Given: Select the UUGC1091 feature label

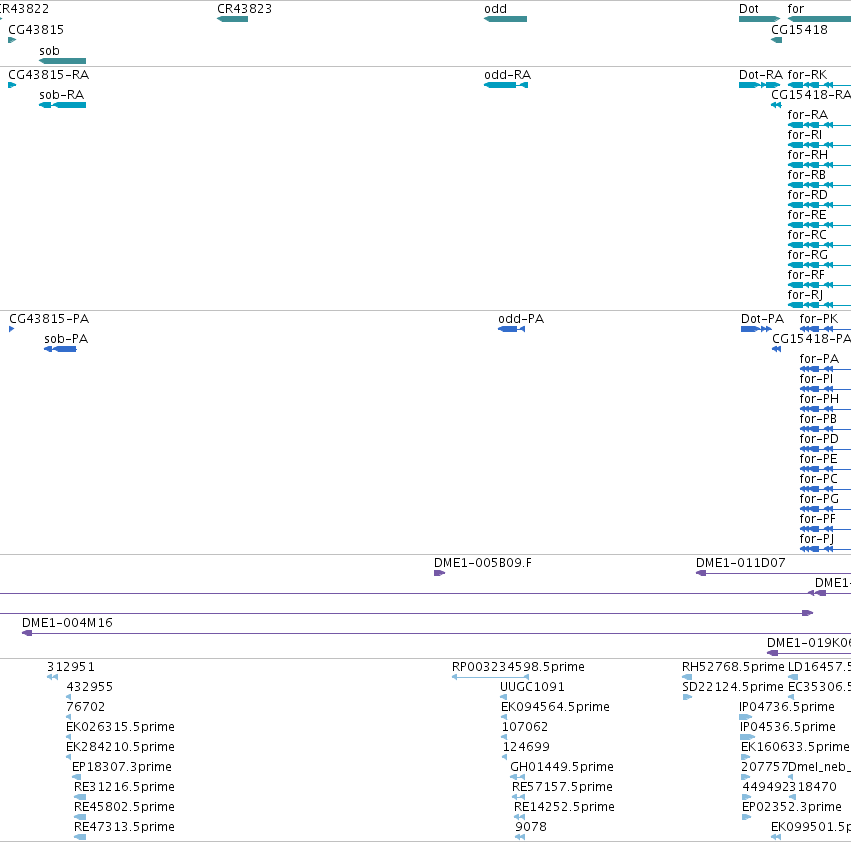Looking at the screenshot, I should click(x=532, y=687).
